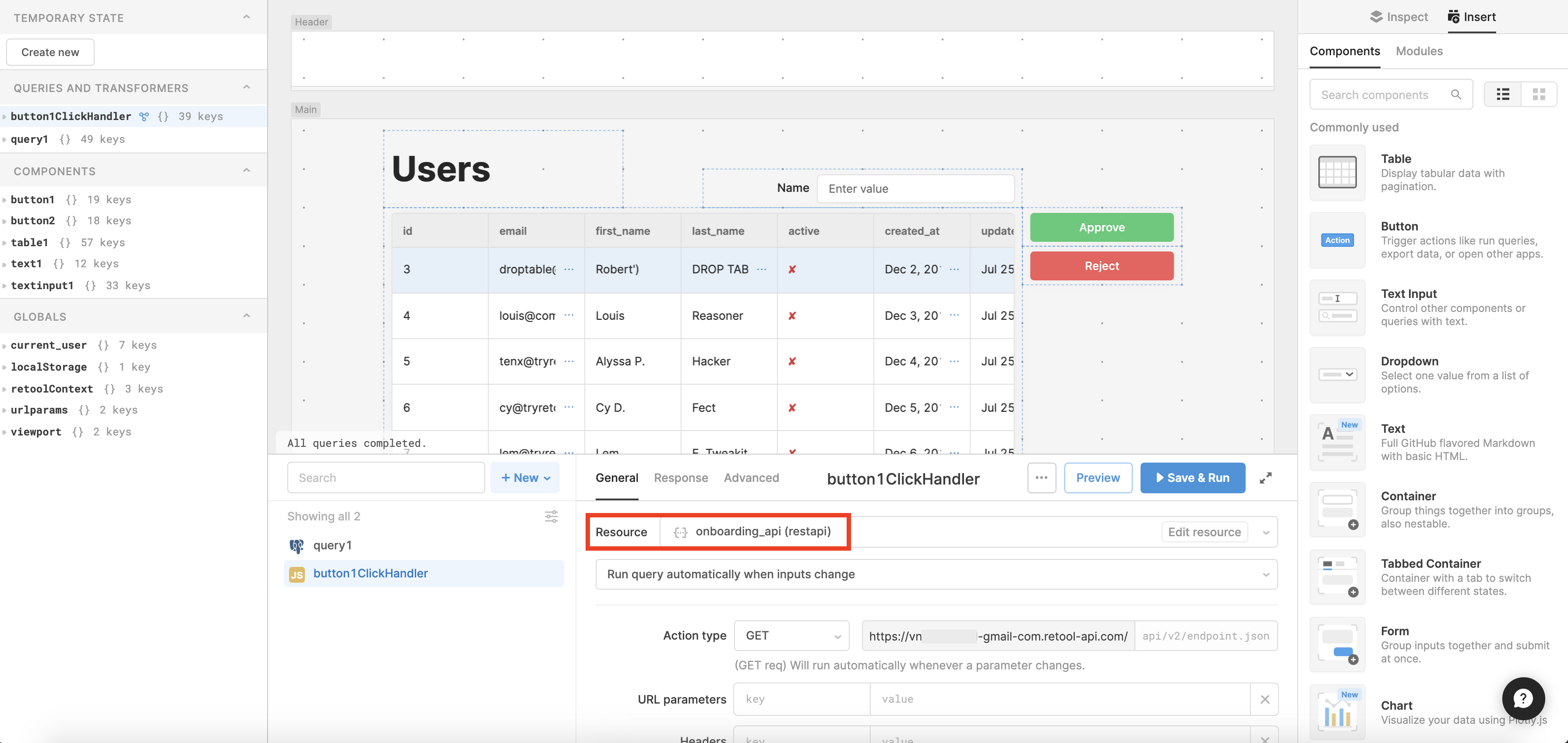1568x743 pixels.
Task: Select the Tabbed Container component icon
Action: click(1337, 577)
